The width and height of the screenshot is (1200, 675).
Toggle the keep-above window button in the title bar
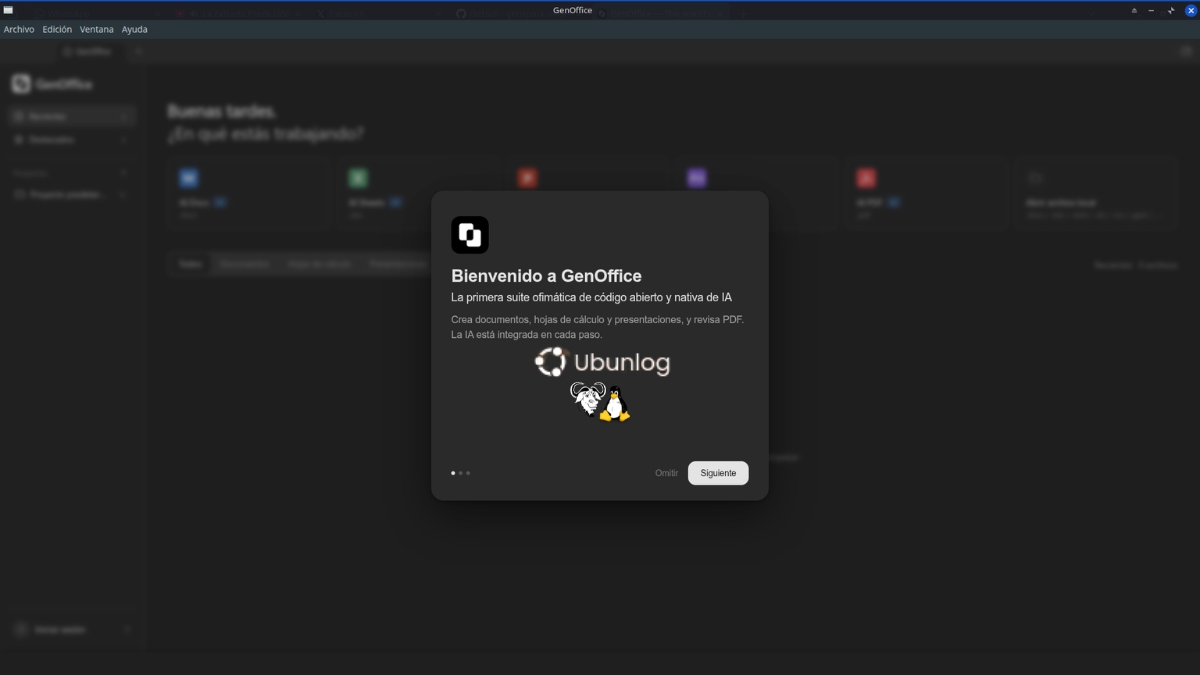pos(1134,10)
